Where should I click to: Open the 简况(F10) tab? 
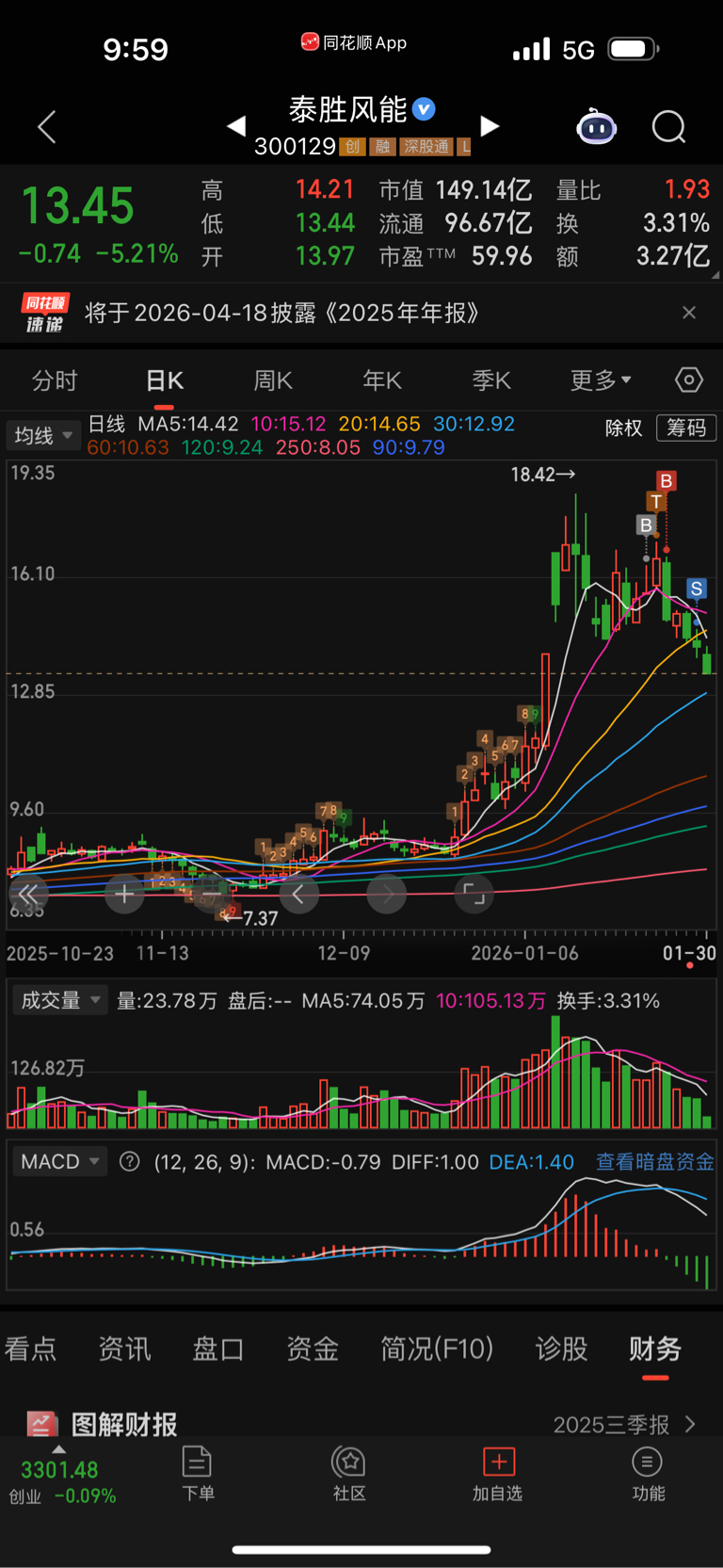pos(437,1349)
